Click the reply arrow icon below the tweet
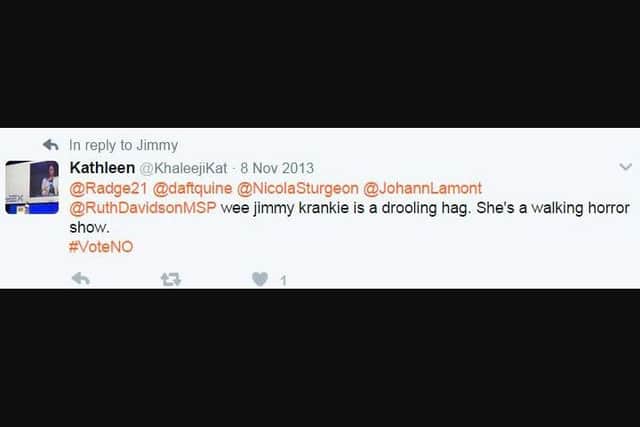Image resolution: width=640 pixels, height=427 pixels. click(x=80, y=279)
